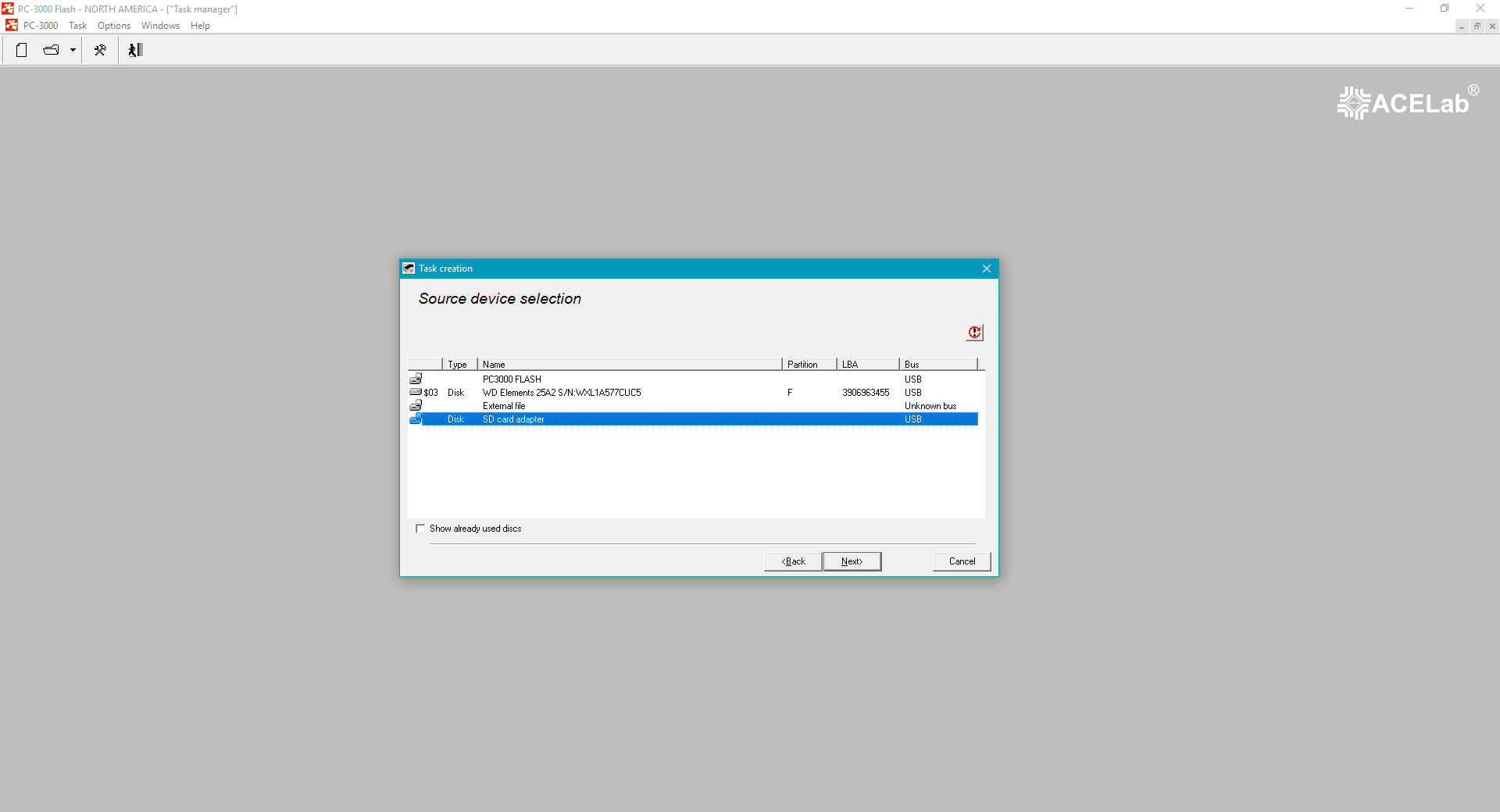Enable Show already used discs checkbox

click(420, 529)
